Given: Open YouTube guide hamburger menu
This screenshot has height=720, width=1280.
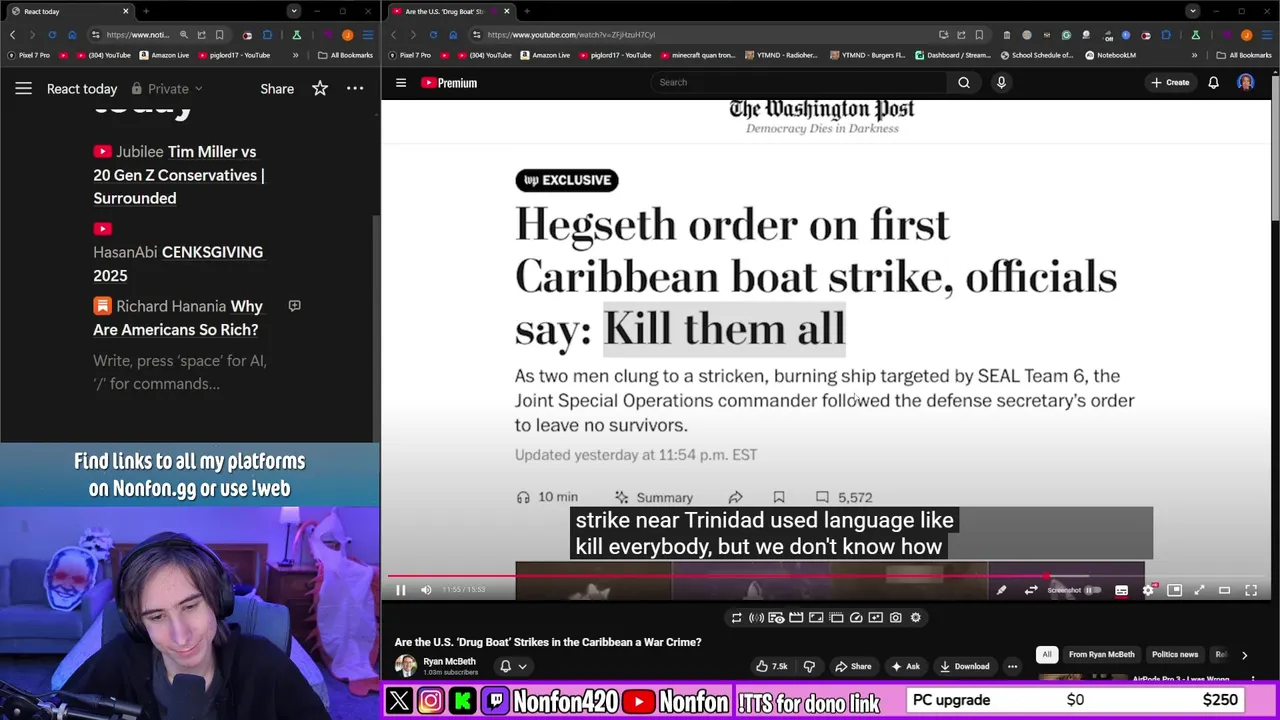Looking at the screenshot, I should tap(401, 83).
